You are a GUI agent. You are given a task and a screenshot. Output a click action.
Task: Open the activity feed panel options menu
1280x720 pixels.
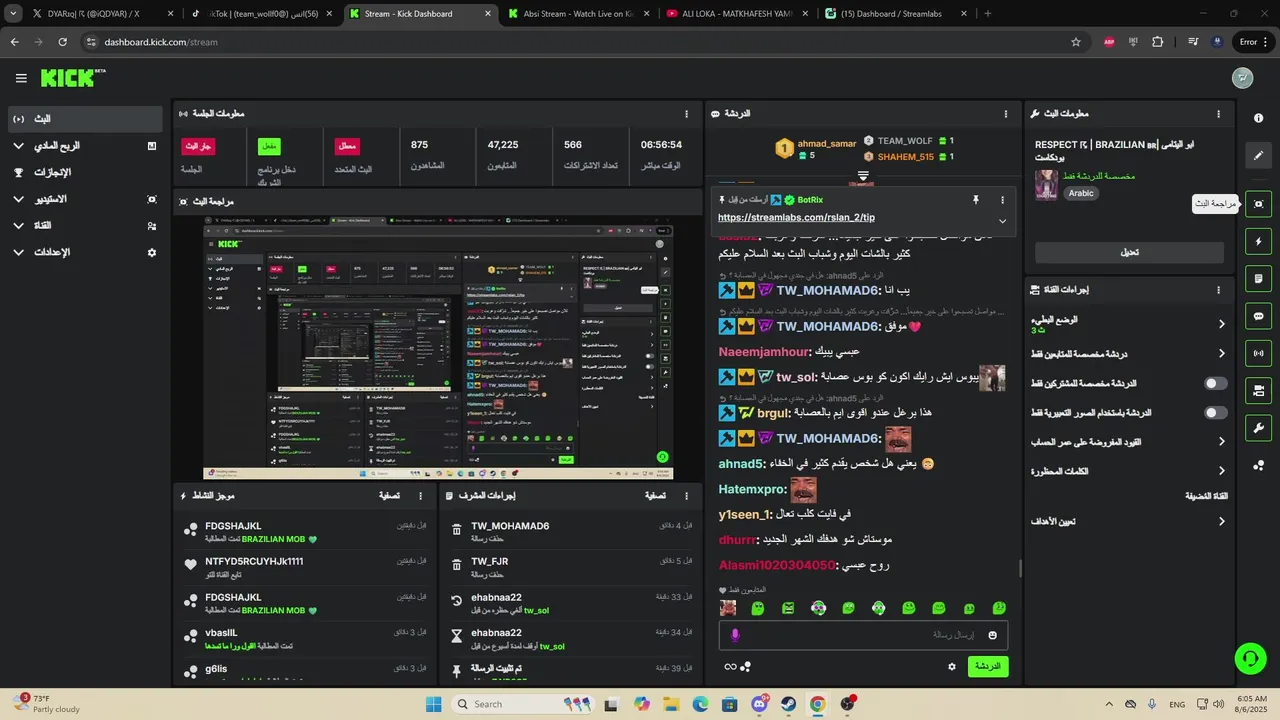(x=420, y=495)
